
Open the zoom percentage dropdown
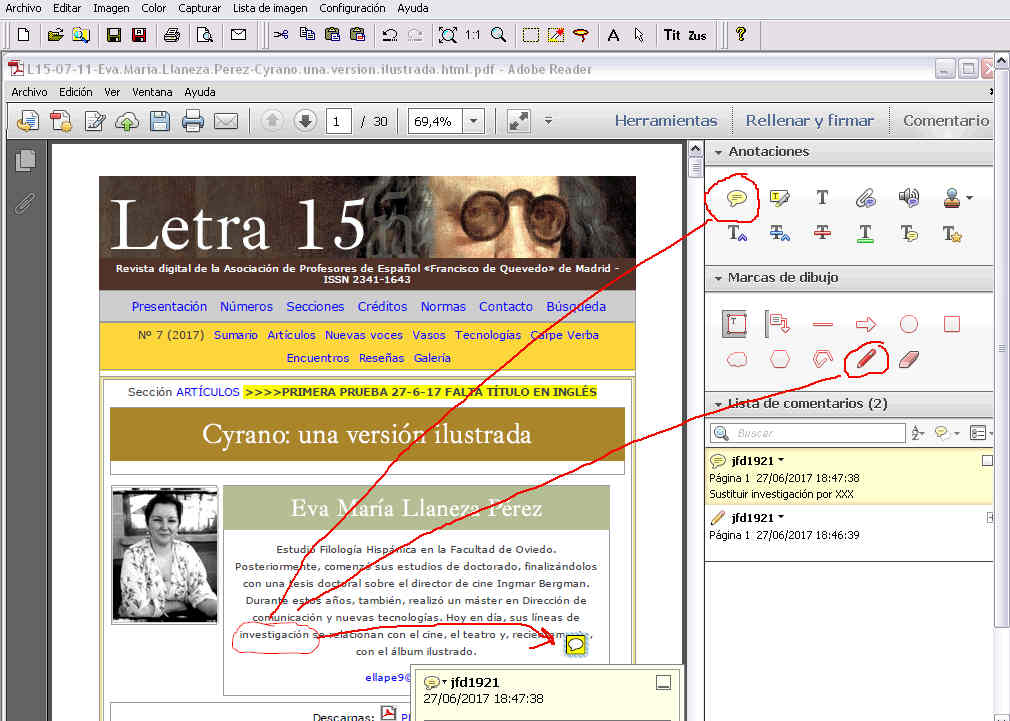pyautogui.click(x=473, y=121)
